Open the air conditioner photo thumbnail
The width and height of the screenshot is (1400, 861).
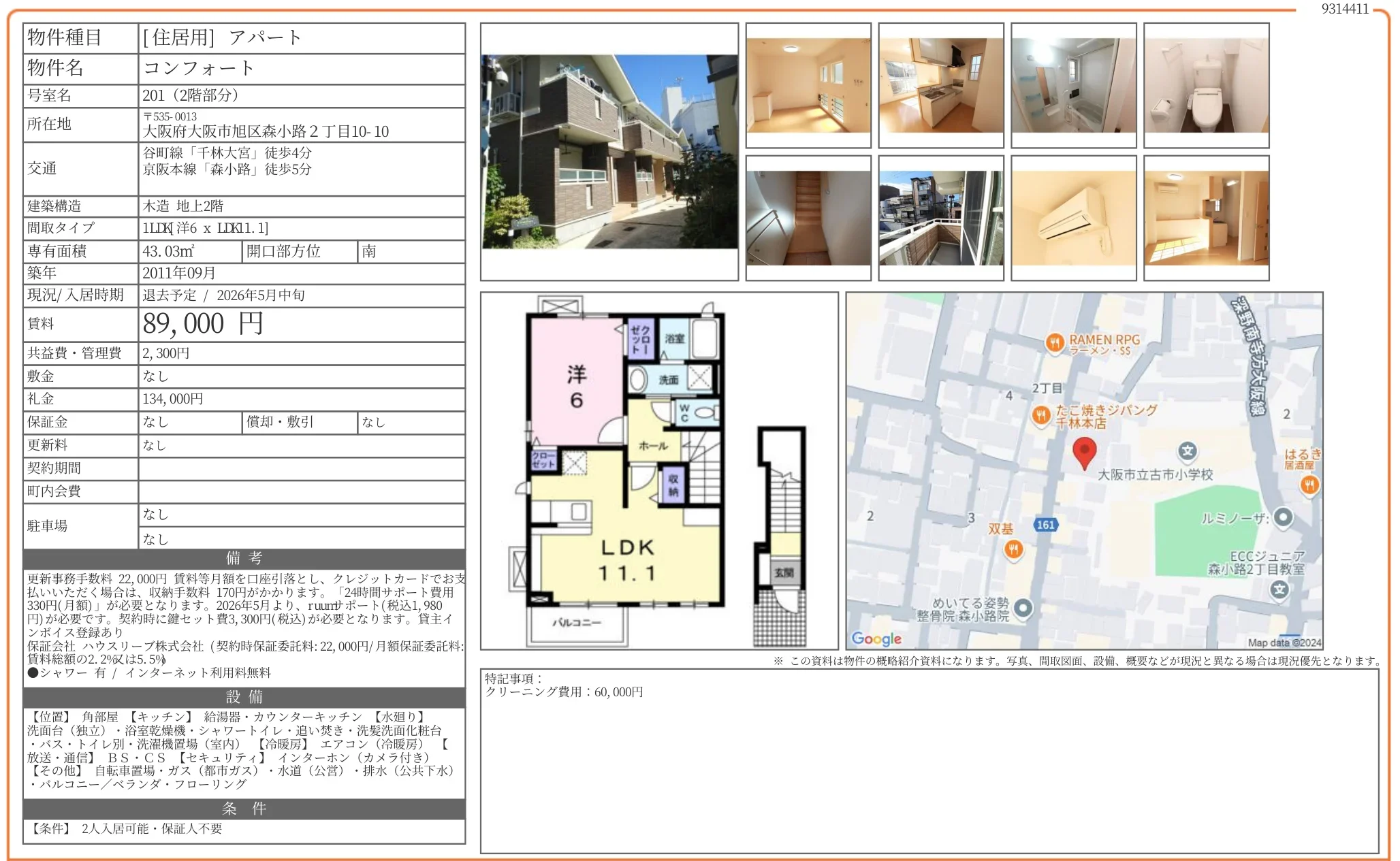point(1073,218)
